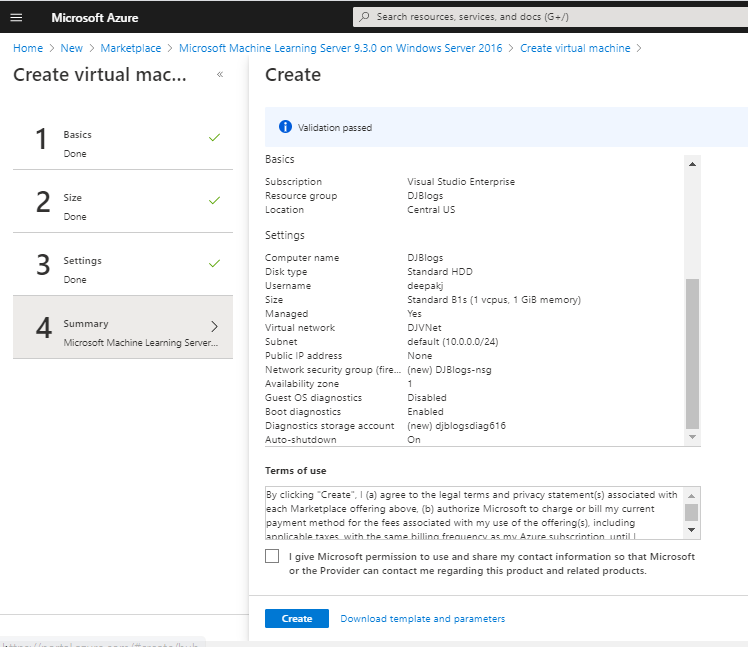
Task: Click the 'Public IP address' label
Action: [303, 355]
